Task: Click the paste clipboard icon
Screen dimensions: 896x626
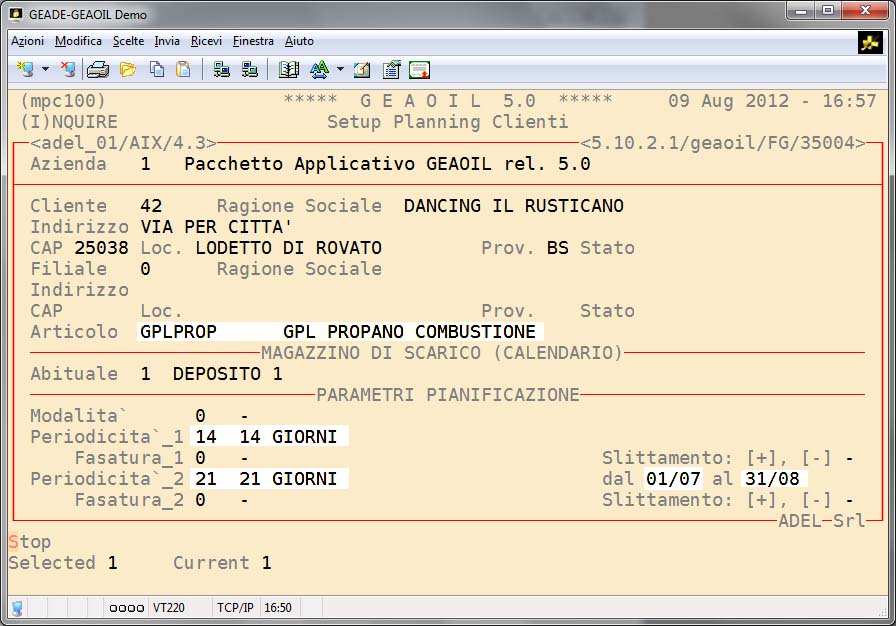Action: (183, 69)
